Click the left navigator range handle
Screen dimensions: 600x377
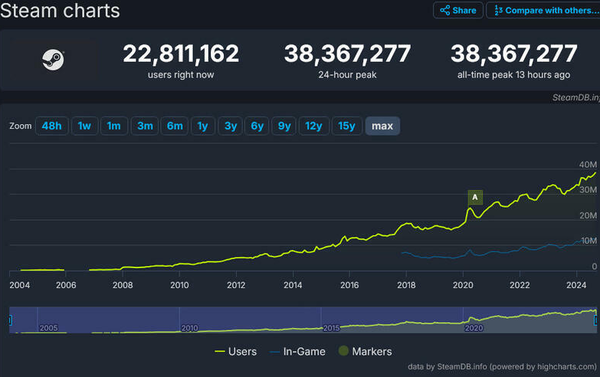[x=10, y=320]
